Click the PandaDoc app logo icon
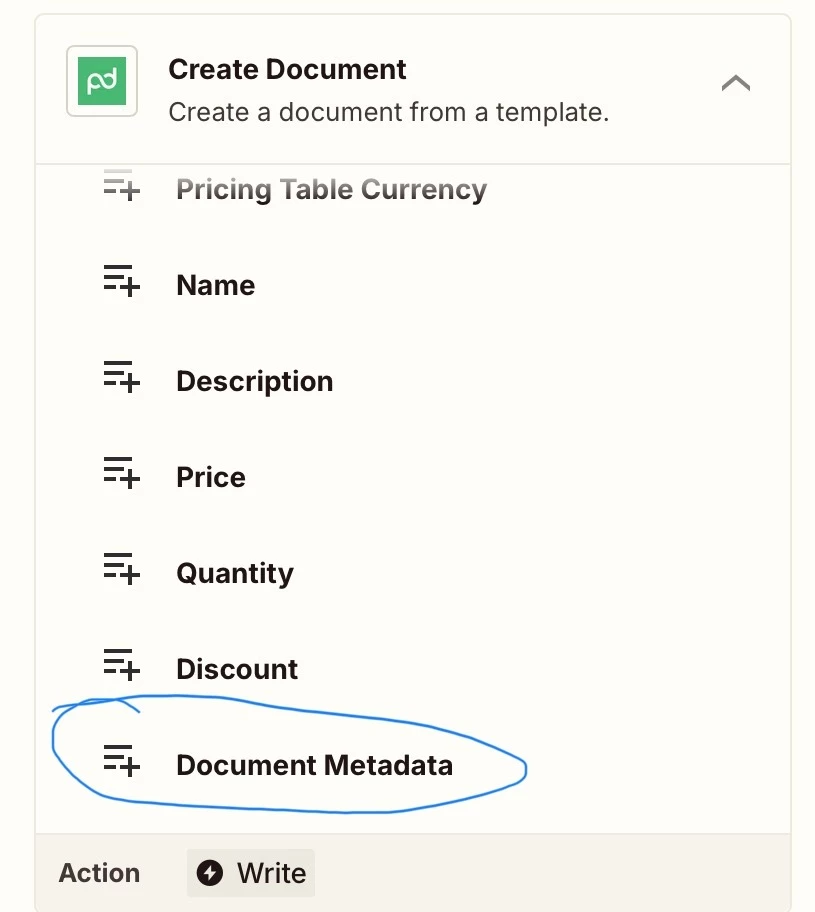The height and width of the screenshot is (912, 815). [102, 81]
